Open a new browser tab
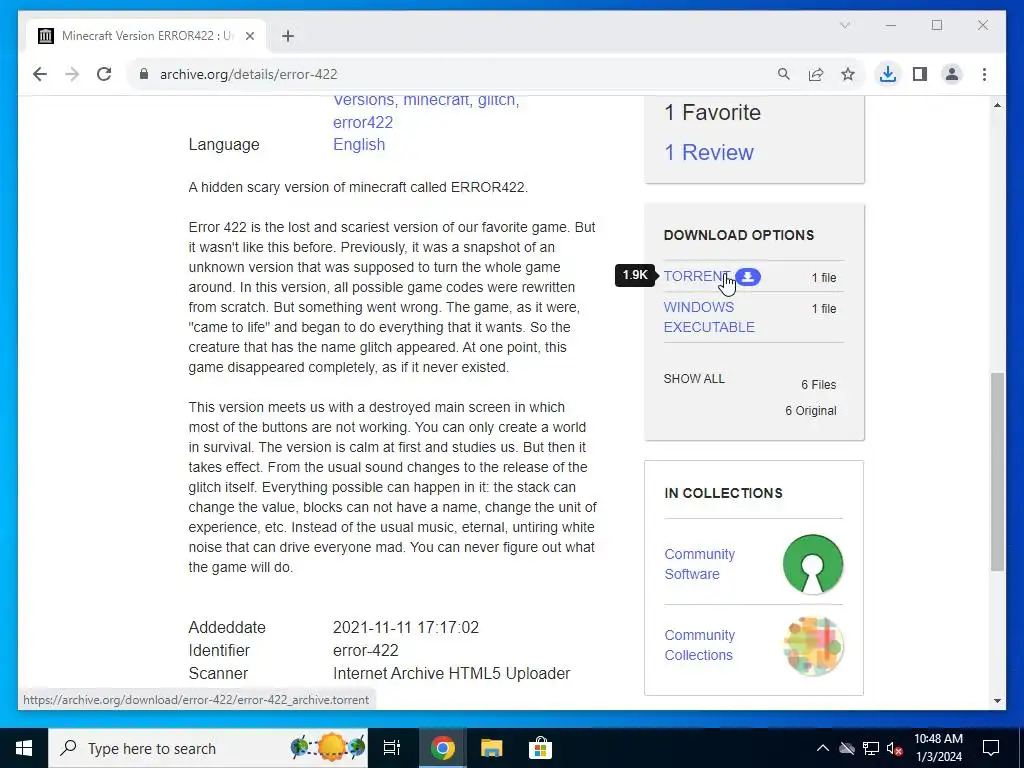This screenshot has width=1024, height=768. pos(288,36)
